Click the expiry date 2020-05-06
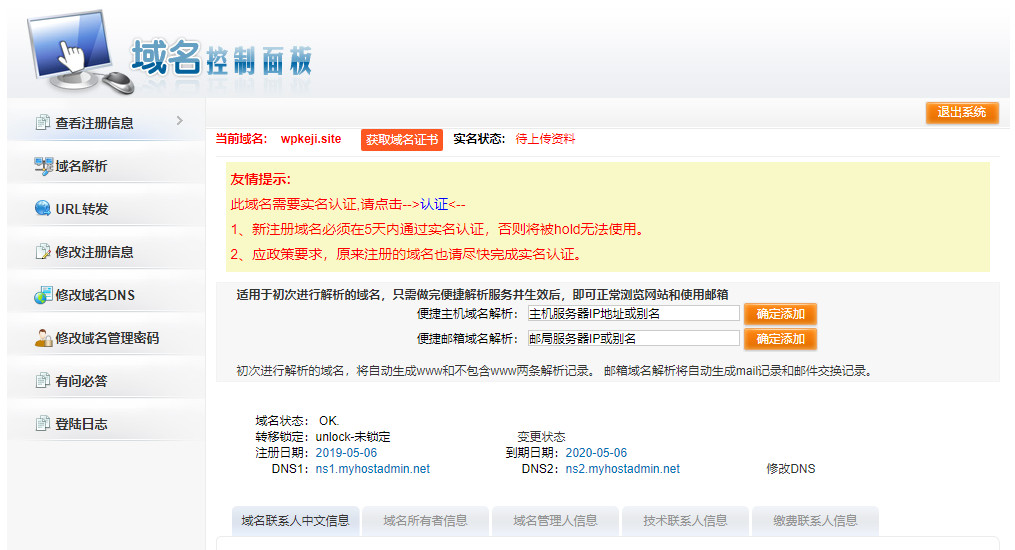Screen dimensions: 1015x550 coord(596,453)
